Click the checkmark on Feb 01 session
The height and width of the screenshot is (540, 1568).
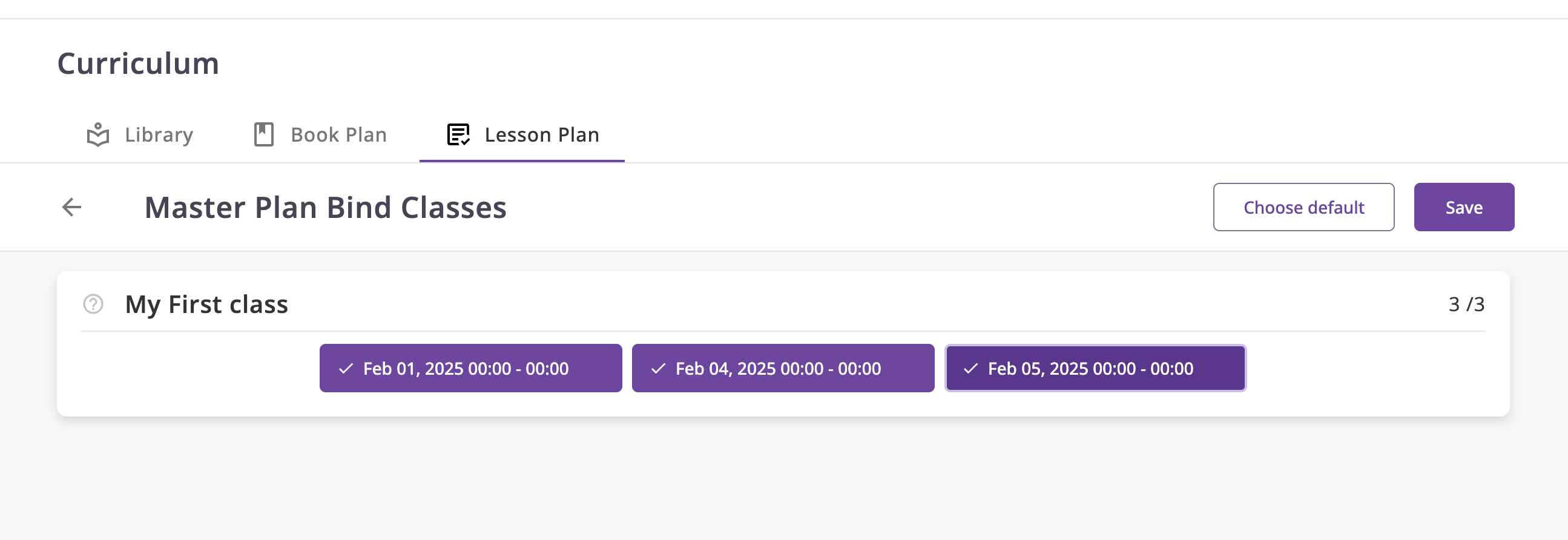click(x=346, y=368)
